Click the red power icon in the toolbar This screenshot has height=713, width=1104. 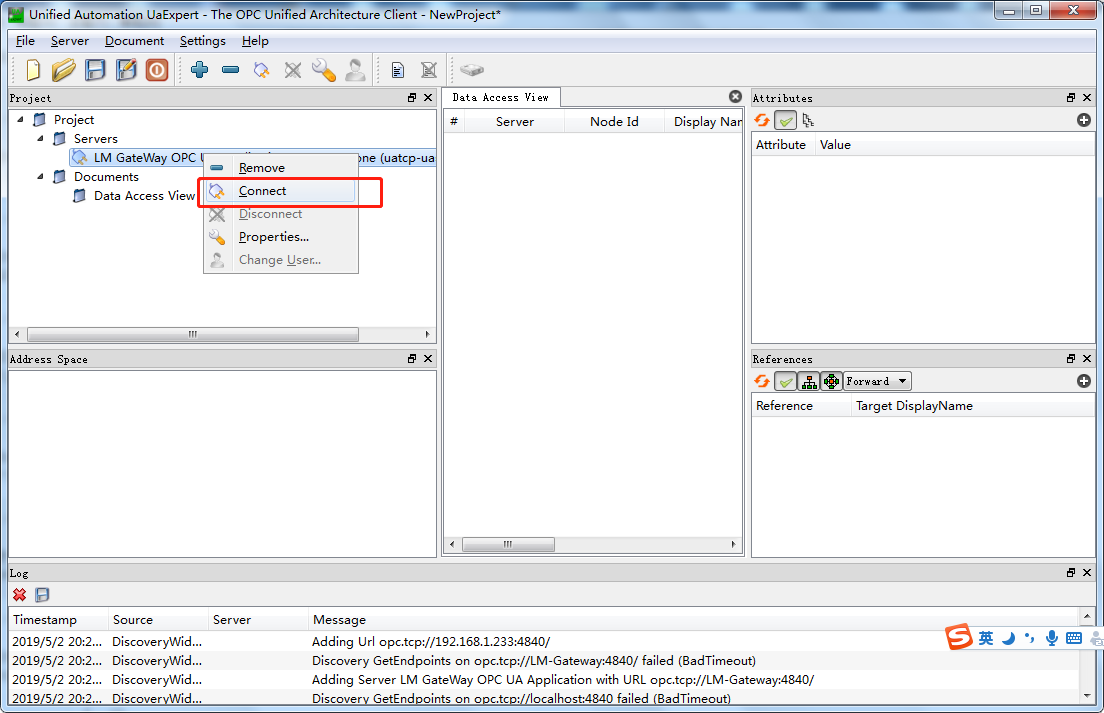[157, 70]
